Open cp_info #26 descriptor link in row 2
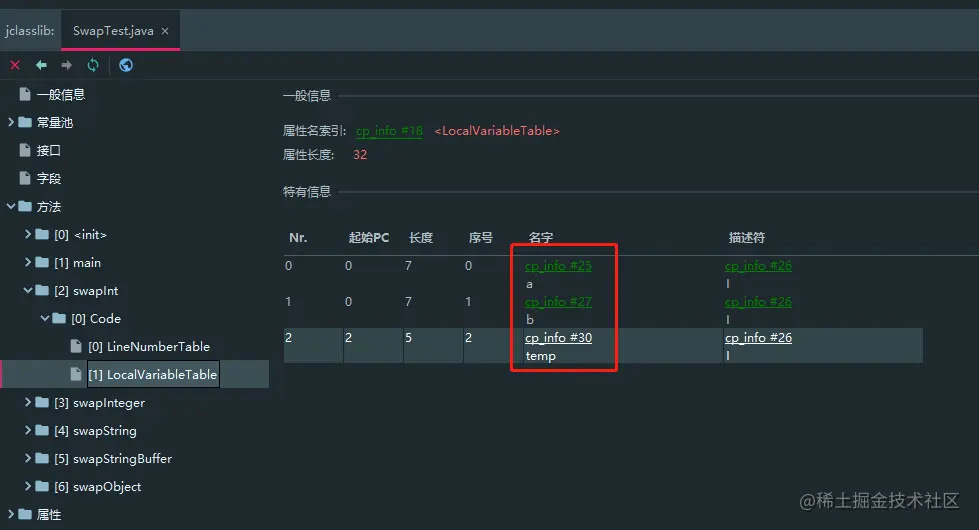979x530 pixels. pyautogui.click(x=758, y=338)
